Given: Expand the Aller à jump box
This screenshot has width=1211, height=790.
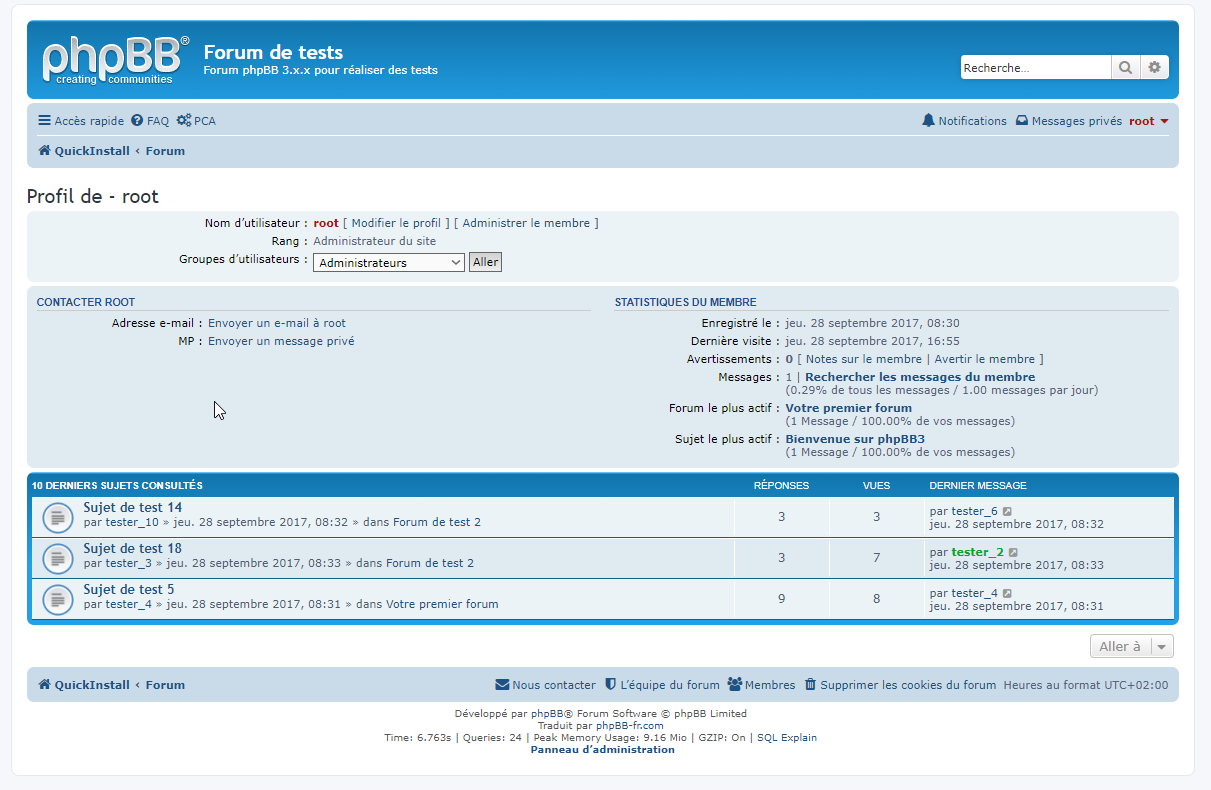Looking at the screenshot, I should [x=1131, y=647].
